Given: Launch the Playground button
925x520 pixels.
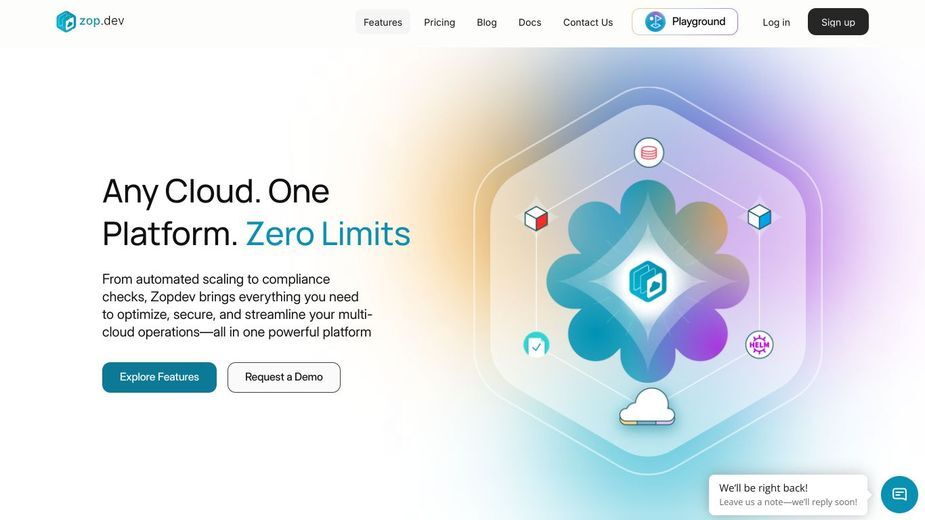Looking at the screenshot, I should click(685, 22).
